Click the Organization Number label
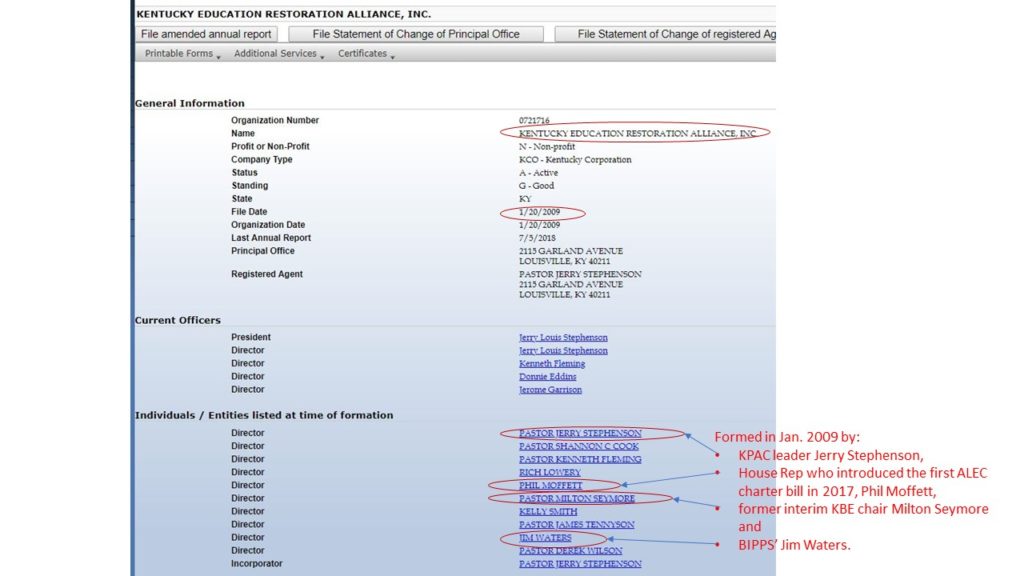The image size is (1024, 576). [275, 120]
